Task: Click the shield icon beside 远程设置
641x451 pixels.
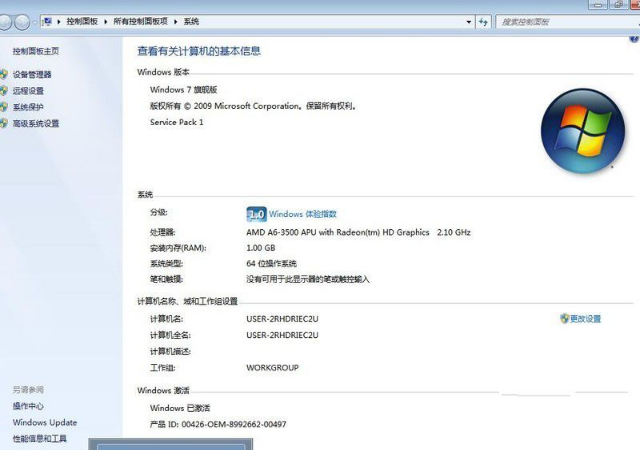Action: coord(4,90)
